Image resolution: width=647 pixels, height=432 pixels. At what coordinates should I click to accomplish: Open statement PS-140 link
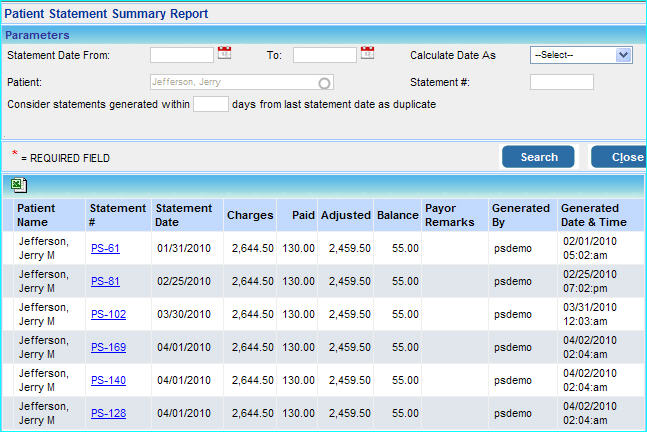pyautogui.click(x=108, y=381)
